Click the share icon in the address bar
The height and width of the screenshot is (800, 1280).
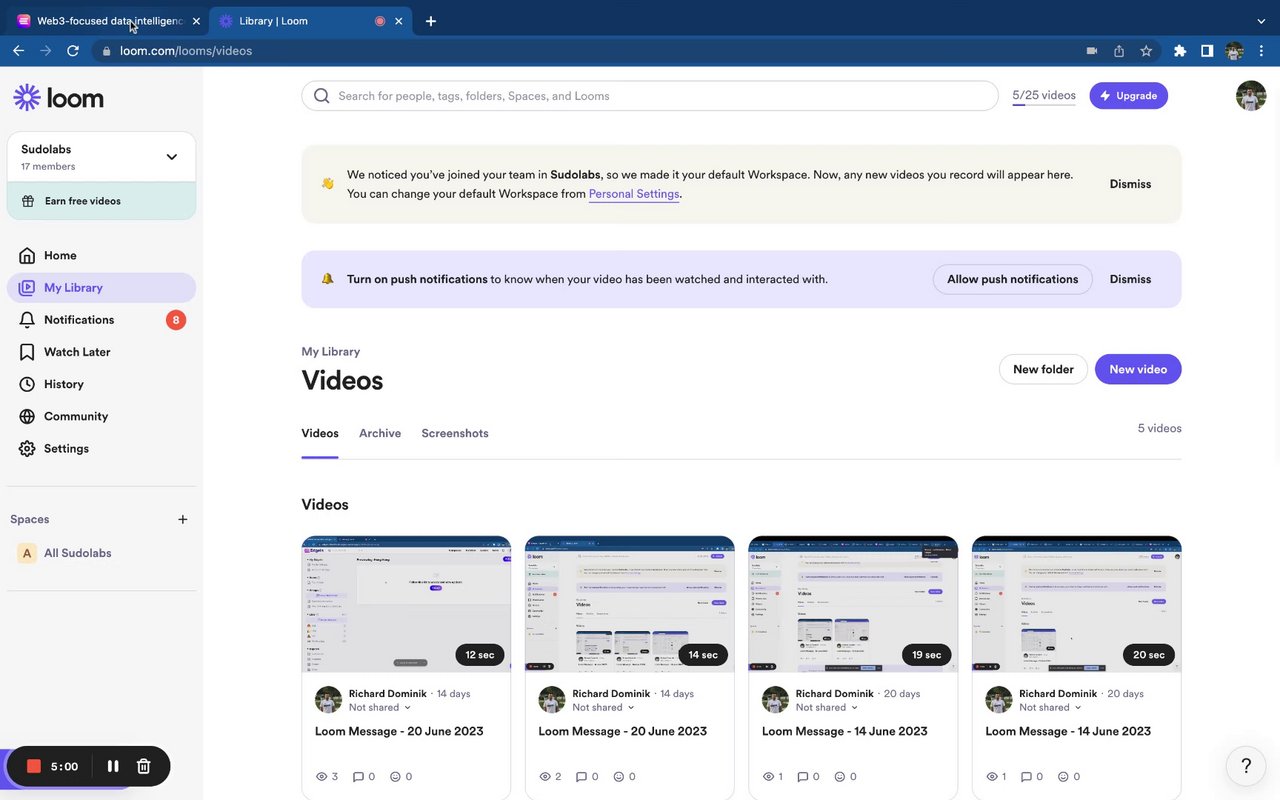[1119, 51]
